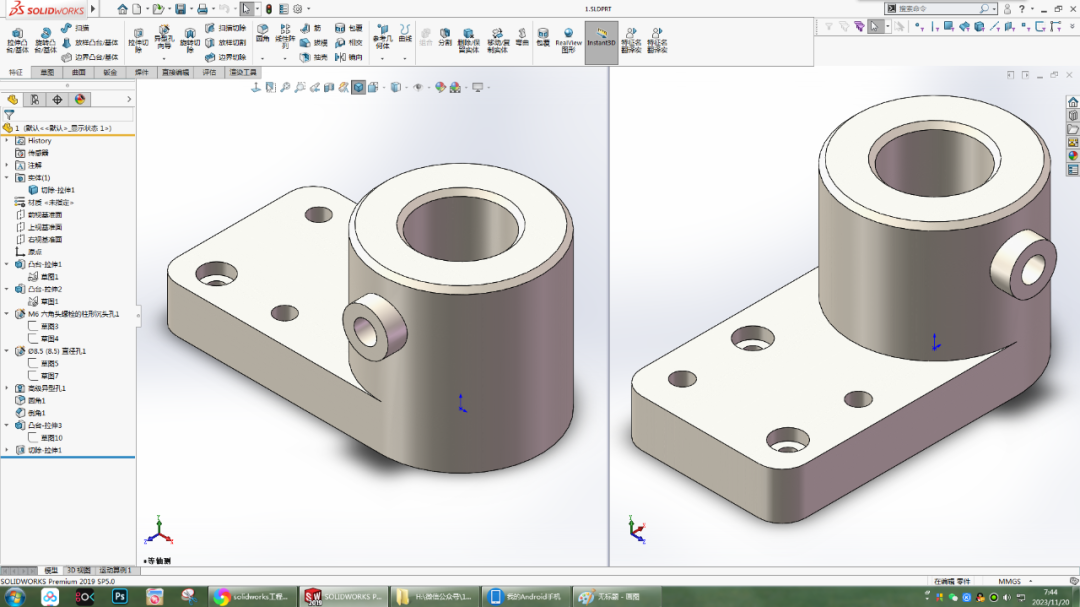This screenshot has width=1080, height=607.
Task: Select 材质 <未指定> material entry
Action: point(50,203)
